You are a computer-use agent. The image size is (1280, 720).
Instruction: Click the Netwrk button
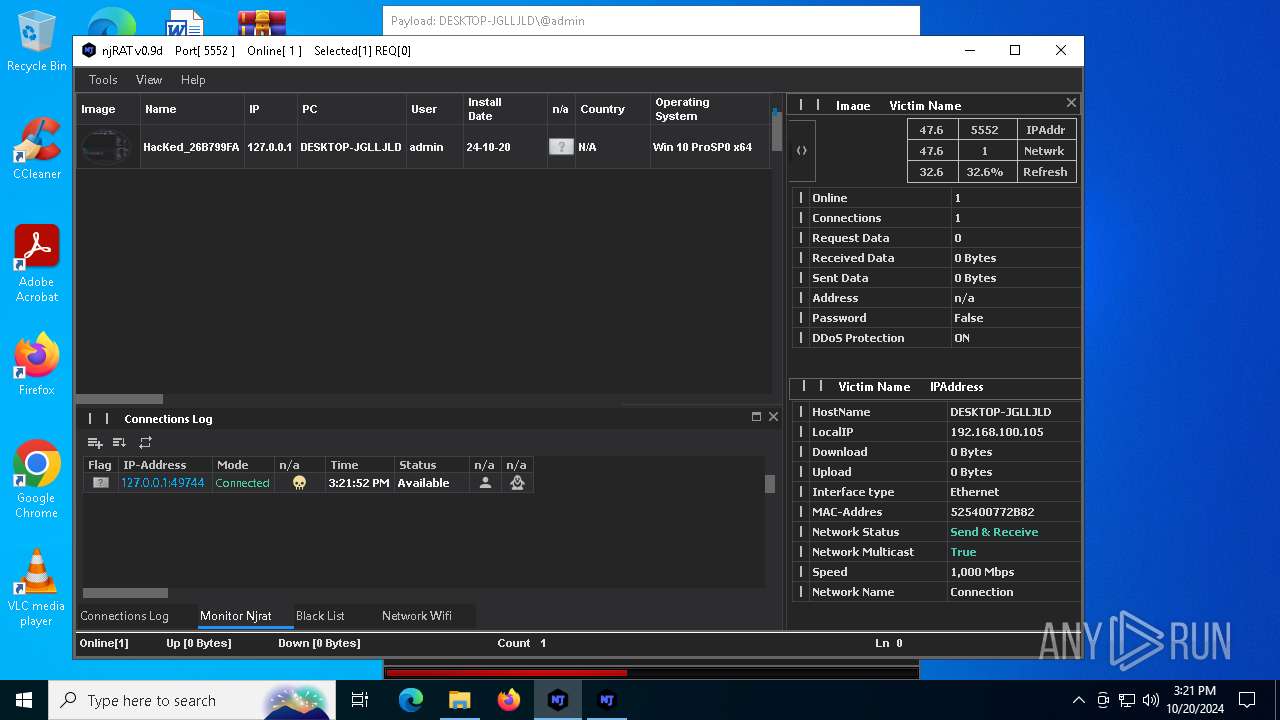point(1046,151)
